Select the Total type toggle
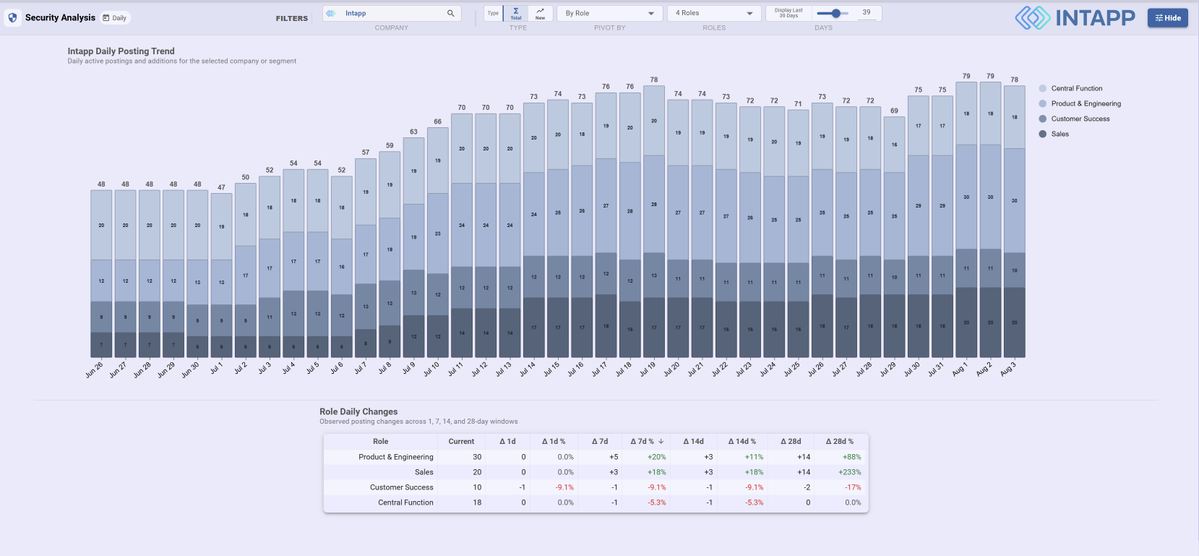The image size is (1199, 556). (x=515, y=13)
